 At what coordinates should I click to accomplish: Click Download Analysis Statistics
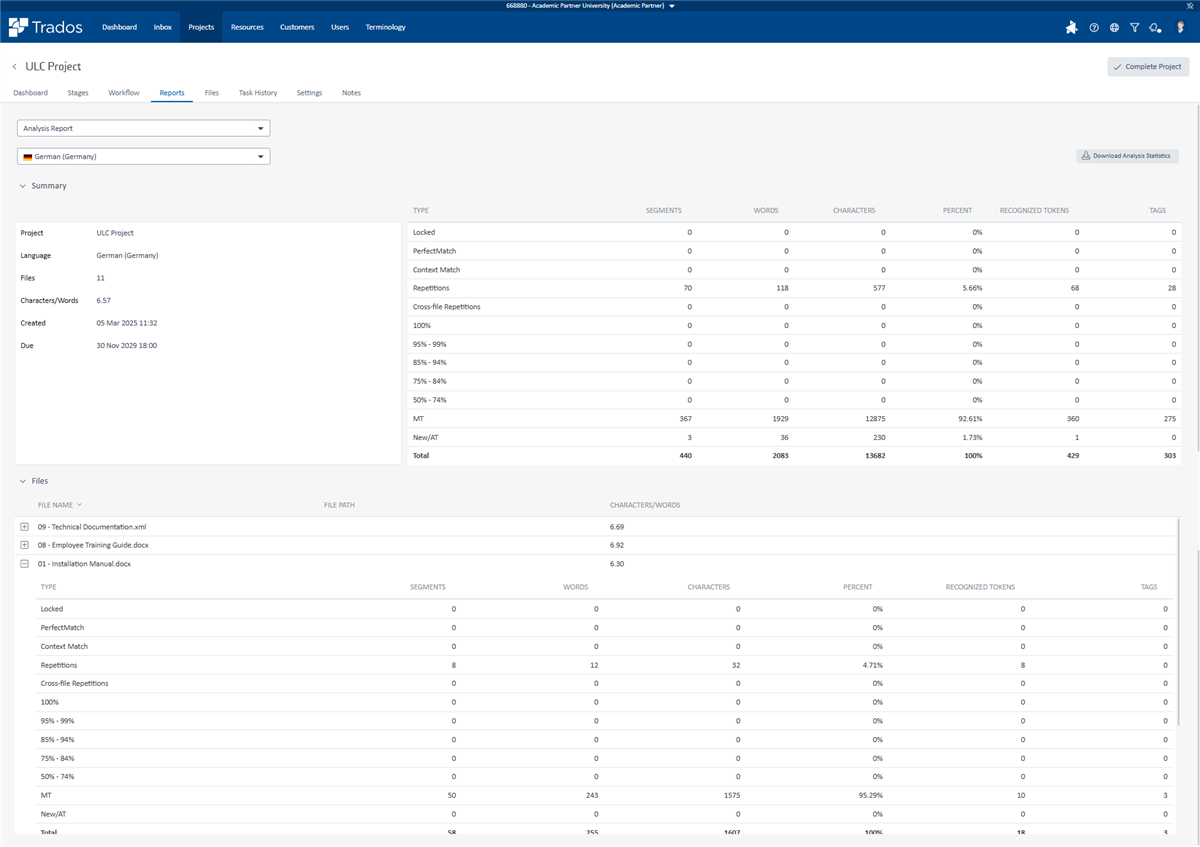click(1127, 156)
